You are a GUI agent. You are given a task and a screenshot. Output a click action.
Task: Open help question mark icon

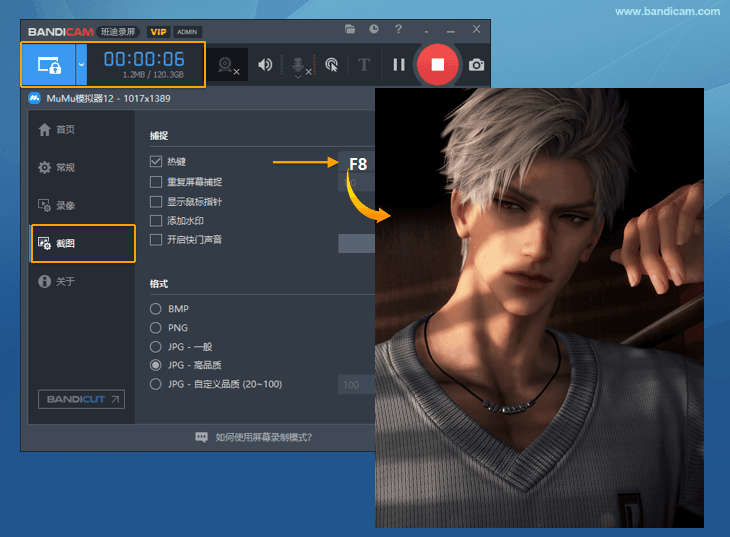399,29
